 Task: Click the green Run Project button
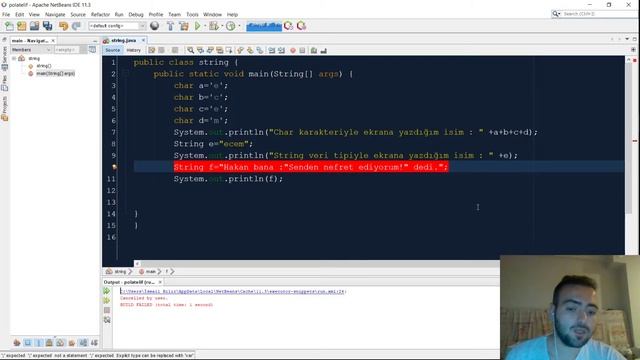[198, 26]
